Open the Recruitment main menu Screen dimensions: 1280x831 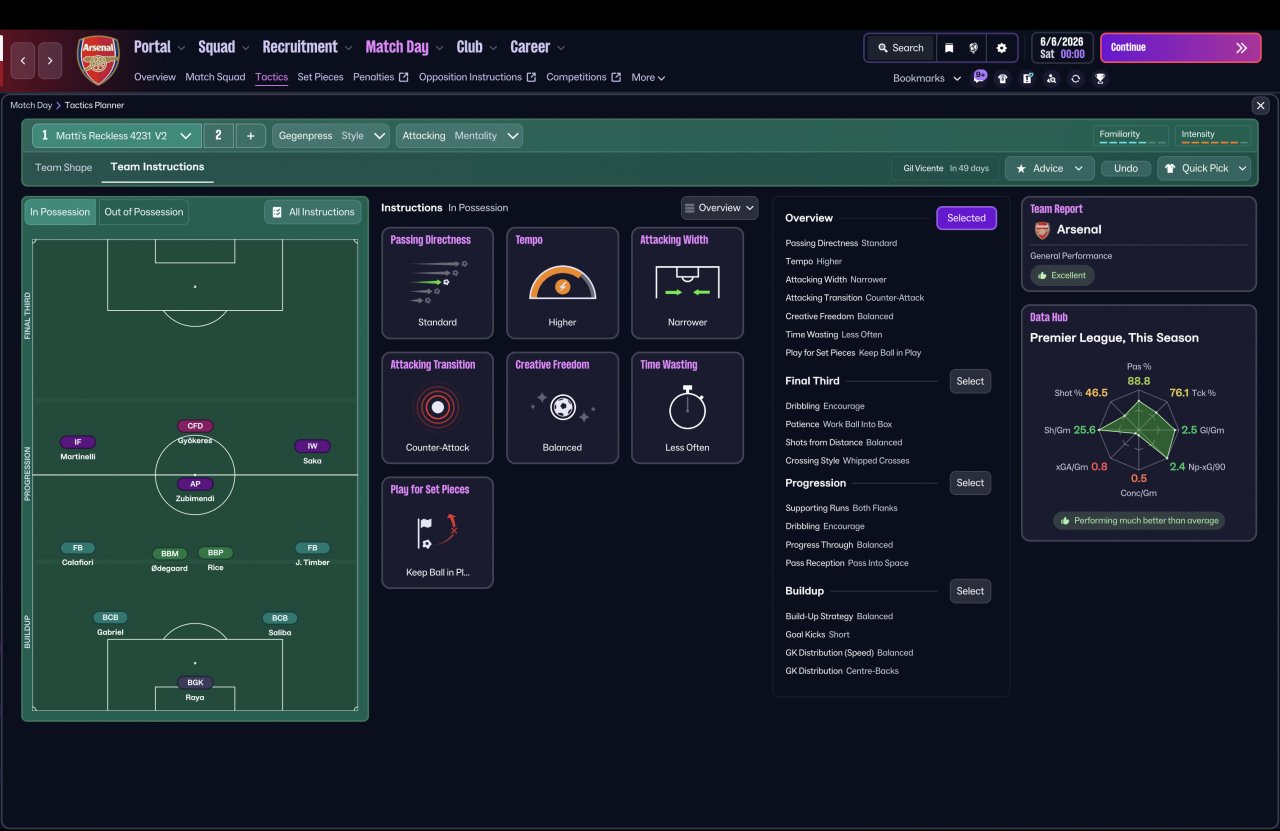click(308, 47)
